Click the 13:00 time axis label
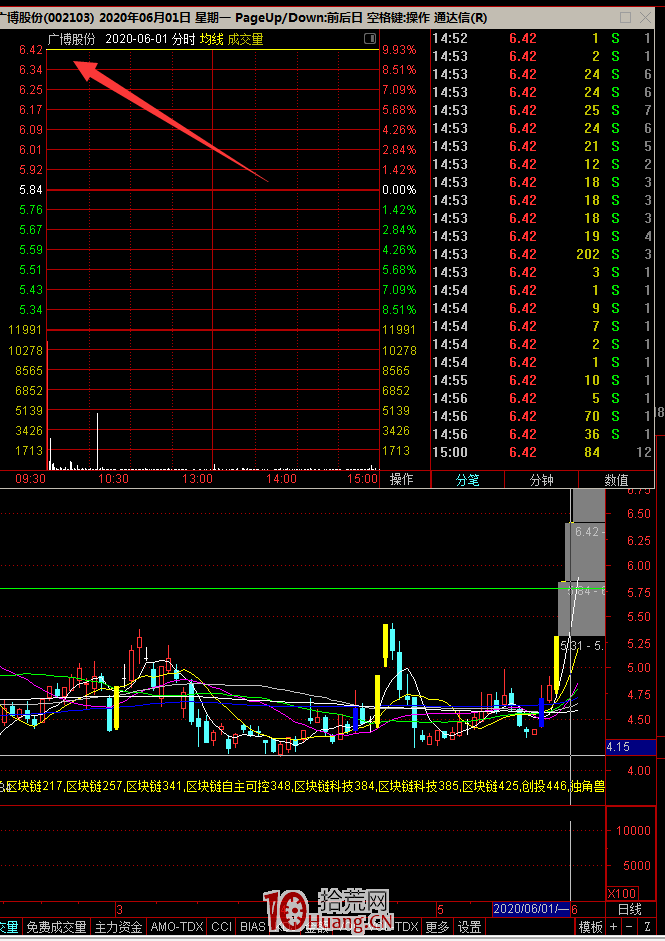 pos(197,479)
